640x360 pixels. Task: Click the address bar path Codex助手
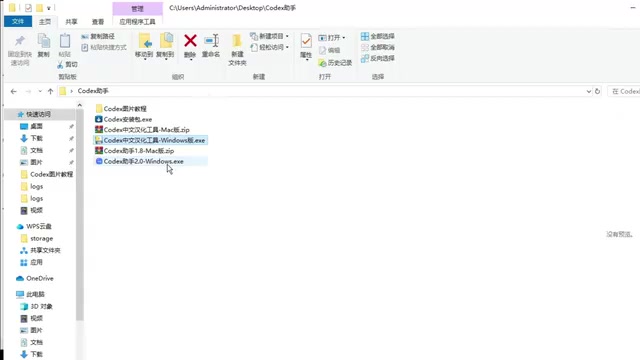(93, 91)
